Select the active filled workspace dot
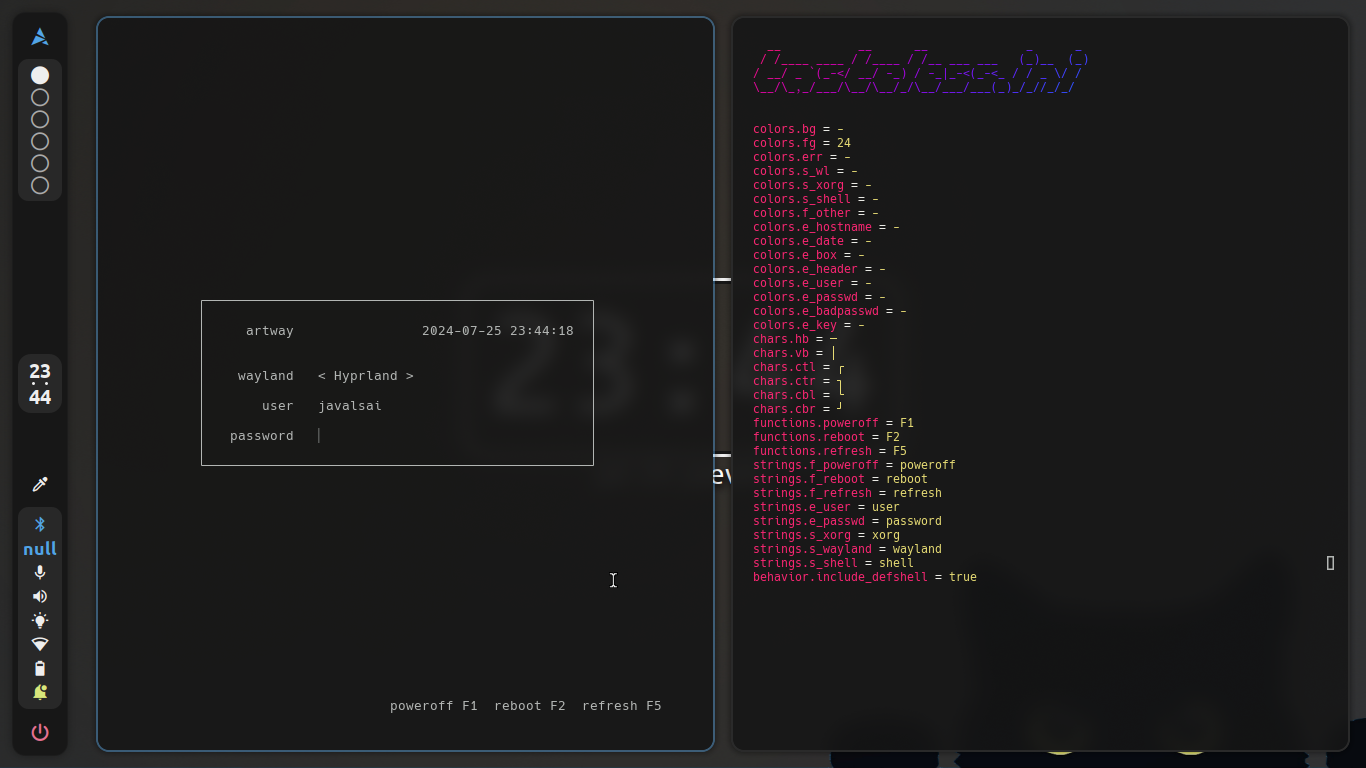The width and height of the screenshot is (1366, 768). (40, 75)
